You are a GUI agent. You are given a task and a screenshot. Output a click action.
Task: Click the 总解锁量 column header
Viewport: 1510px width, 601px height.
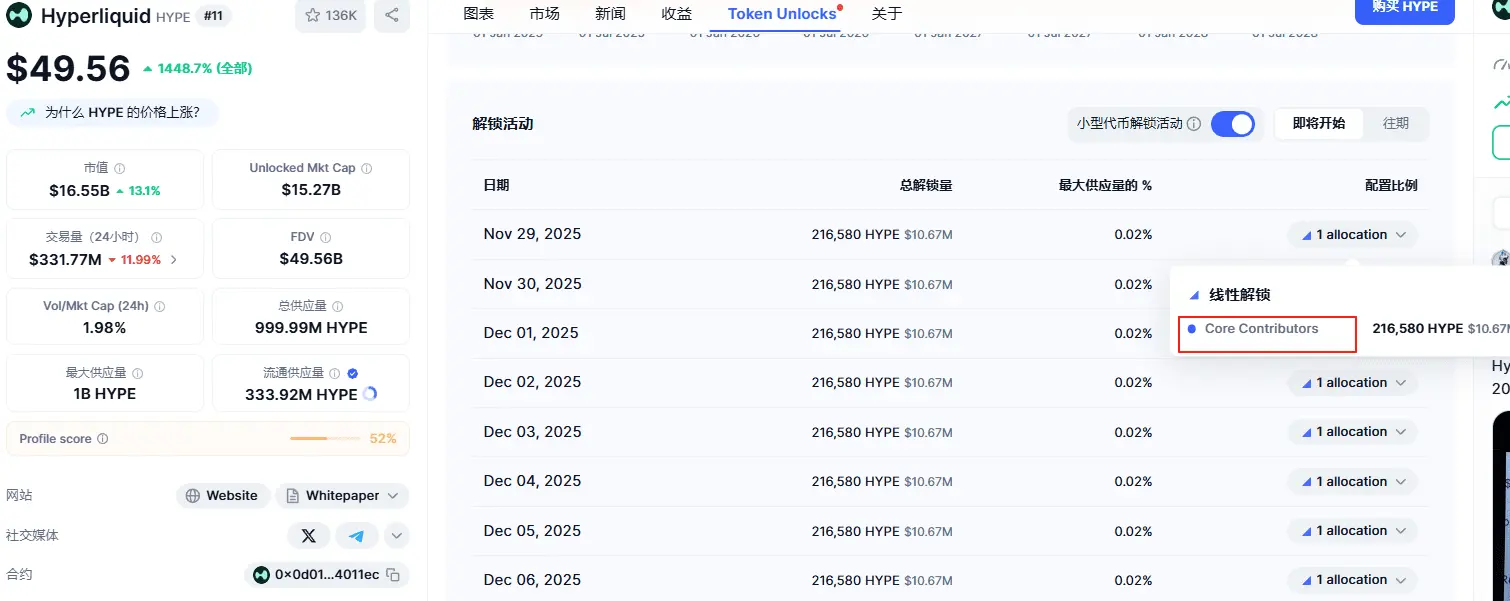926,185
